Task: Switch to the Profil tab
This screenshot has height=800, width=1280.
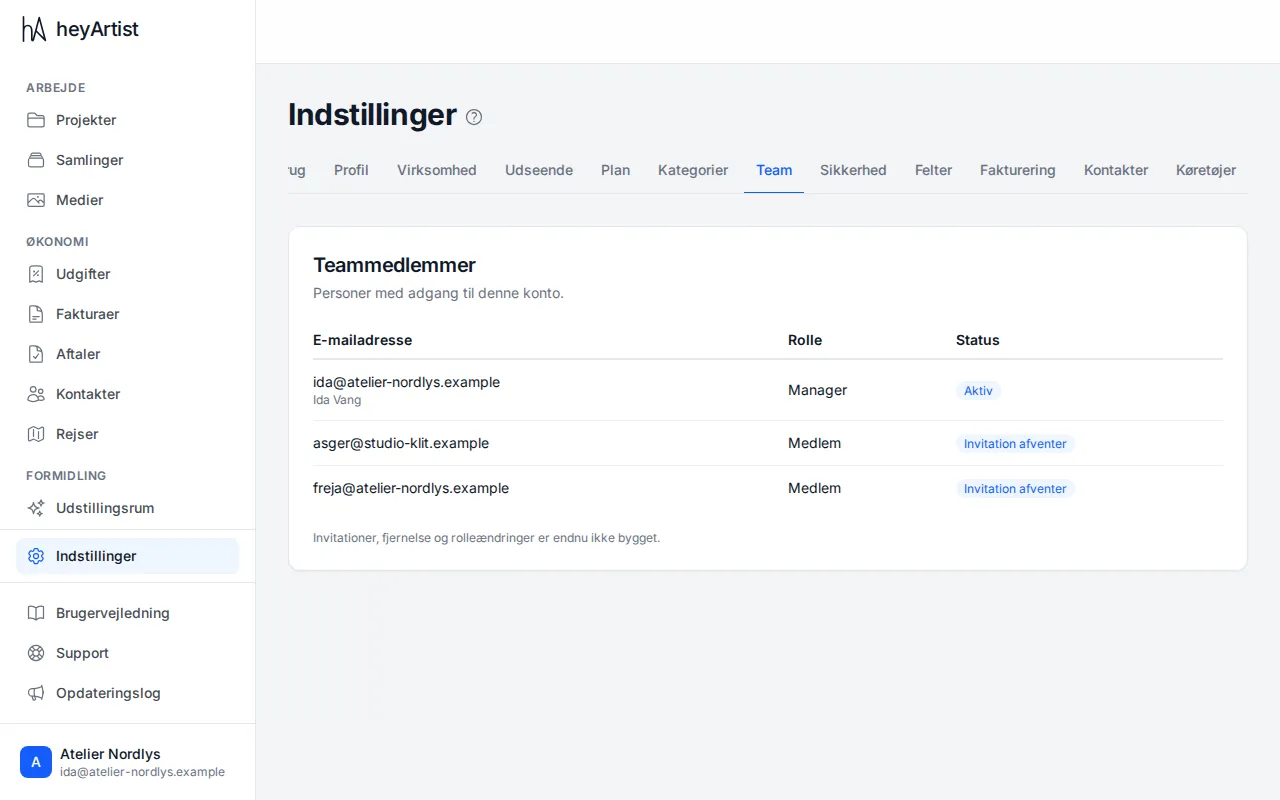Action: click(x=351, y=170)
